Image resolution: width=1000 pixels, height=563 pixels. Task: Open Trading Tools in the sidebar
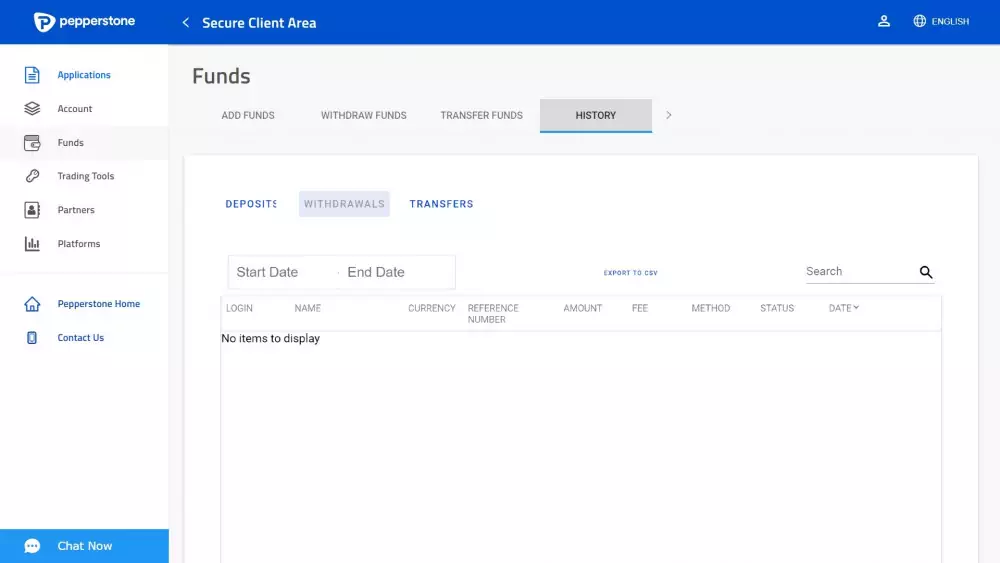click(84, 176)
